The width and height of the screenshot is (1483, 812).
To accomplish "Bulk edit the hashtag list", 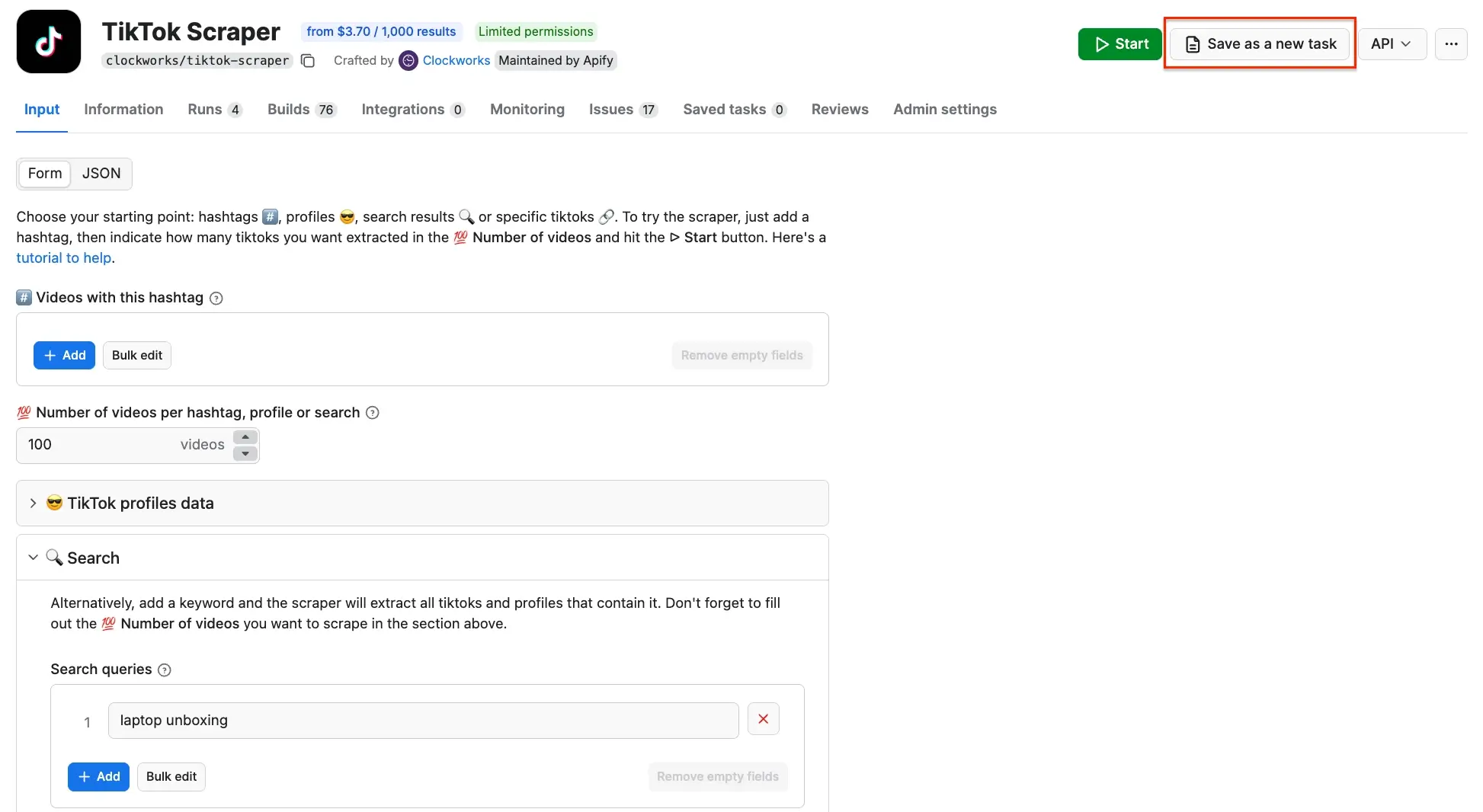I will pyautogui.click(x=137, y=356).
